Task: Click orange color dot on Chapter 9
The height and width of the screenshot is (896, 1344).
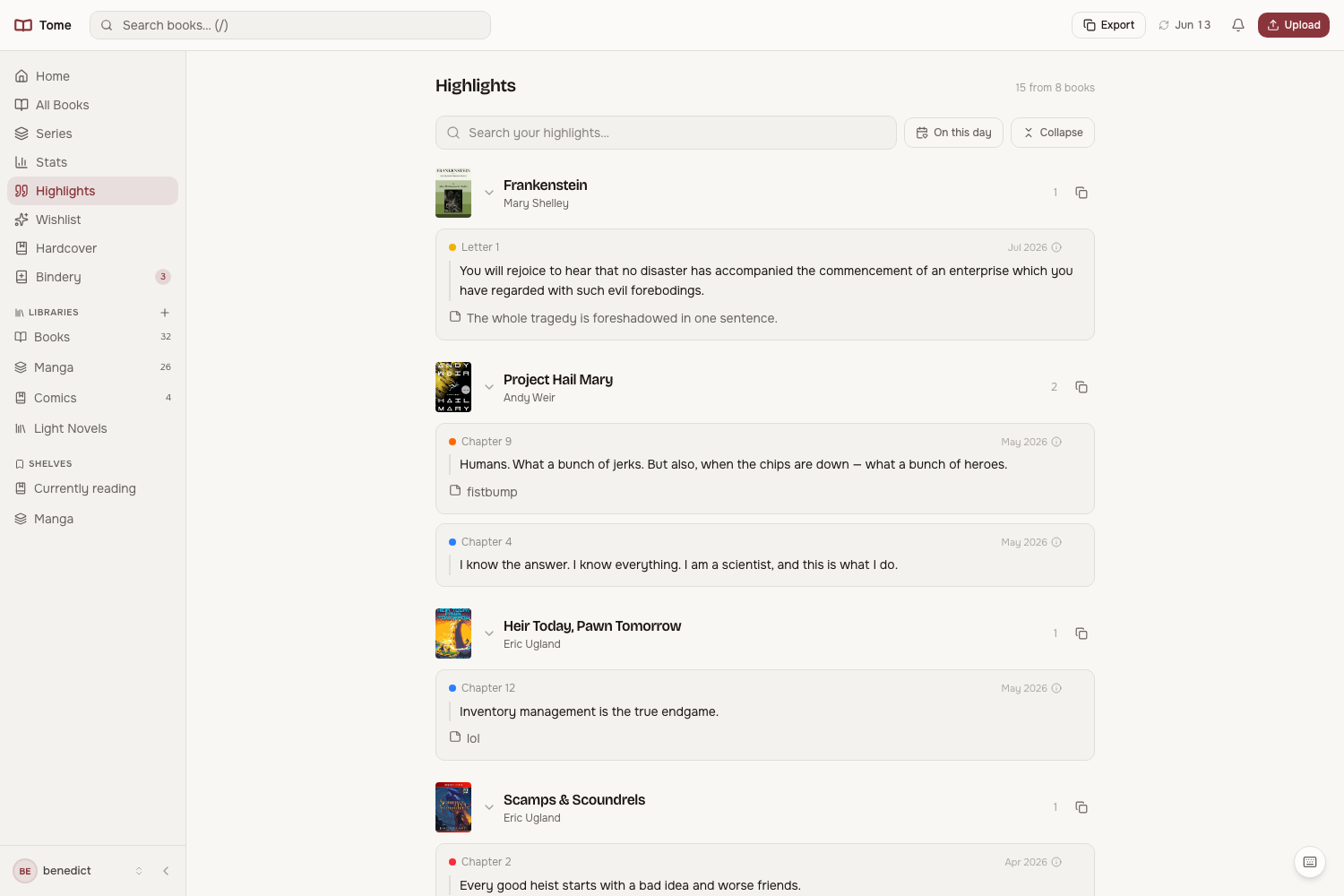Action: [452, 442]
